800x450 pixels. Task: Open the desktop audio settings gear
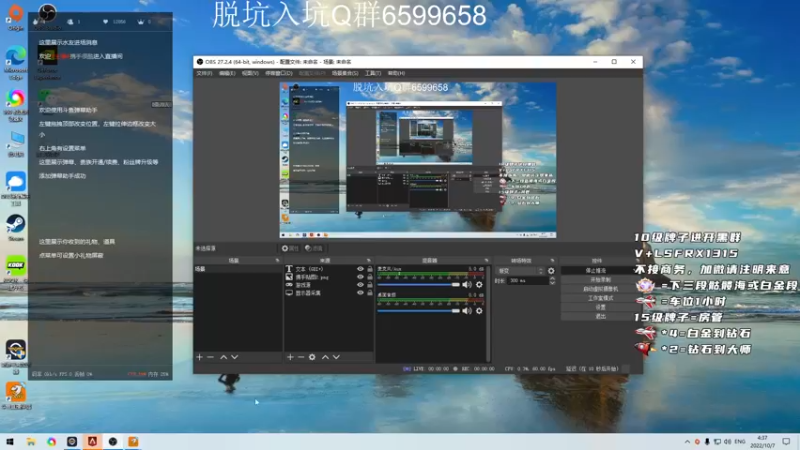pyautogui.click(x=479, y=311)
